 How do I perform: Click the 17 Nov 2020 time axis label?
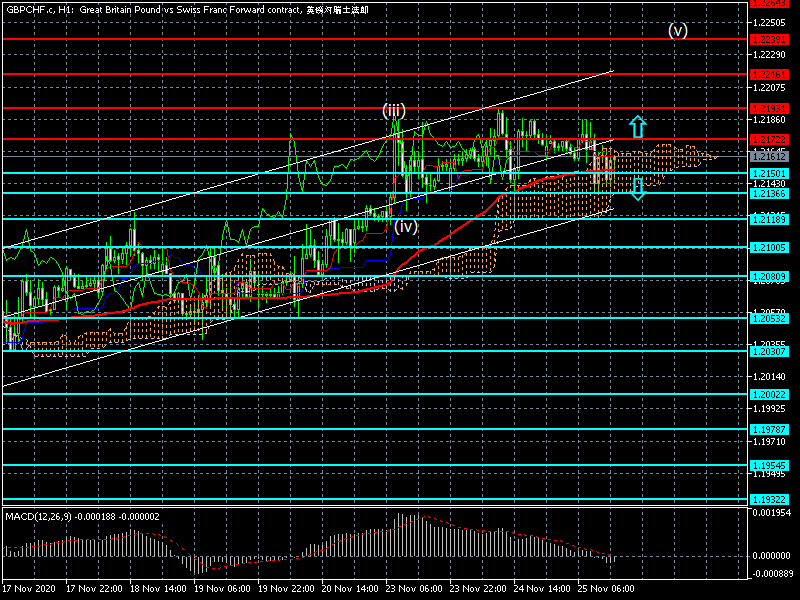tap(29, 588)
